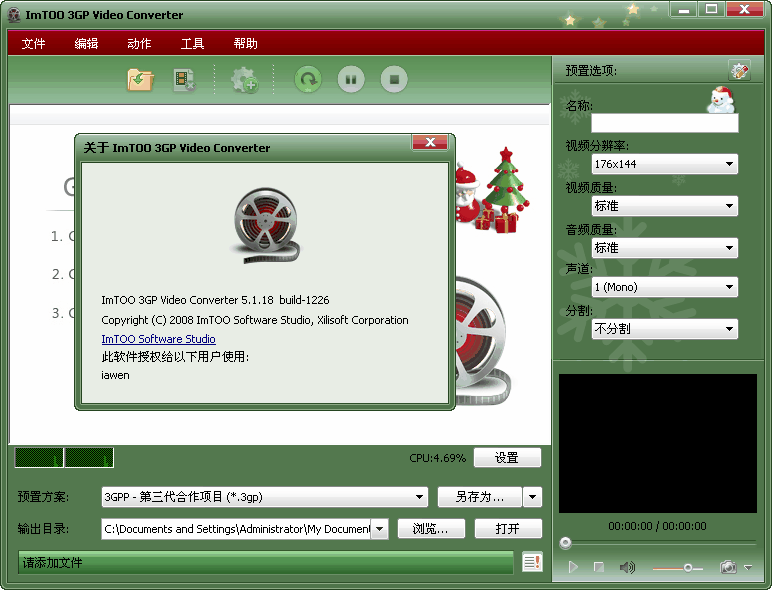Mute audio with the speaker icon
Screen dimensions: 772x590
(627, 567)
